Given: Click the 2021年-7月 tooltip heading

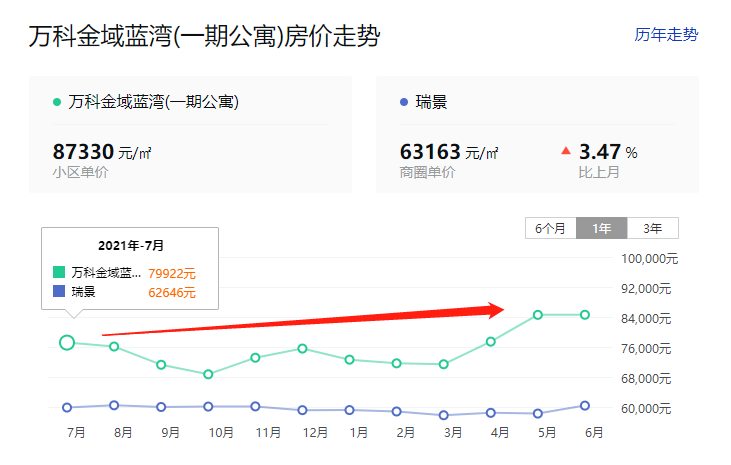Looking at the screenshot, I should pyautogui.click(x=131, y=245).
